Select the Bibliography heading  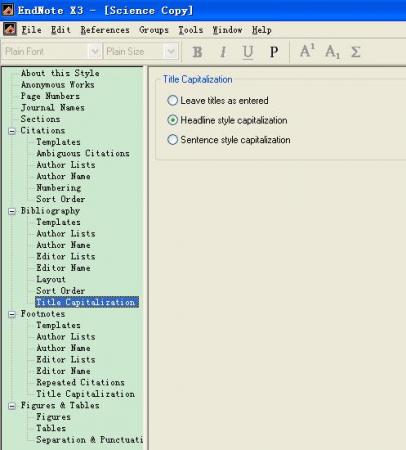[50, 211]
